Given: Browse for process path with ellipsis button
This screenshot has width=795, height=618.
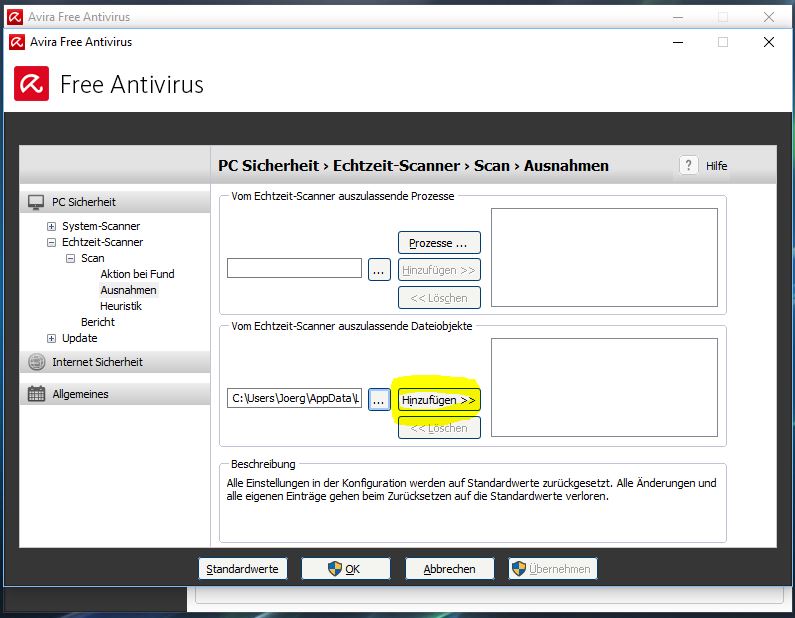Looking at the screenshot, I should [x=379, y=269].
